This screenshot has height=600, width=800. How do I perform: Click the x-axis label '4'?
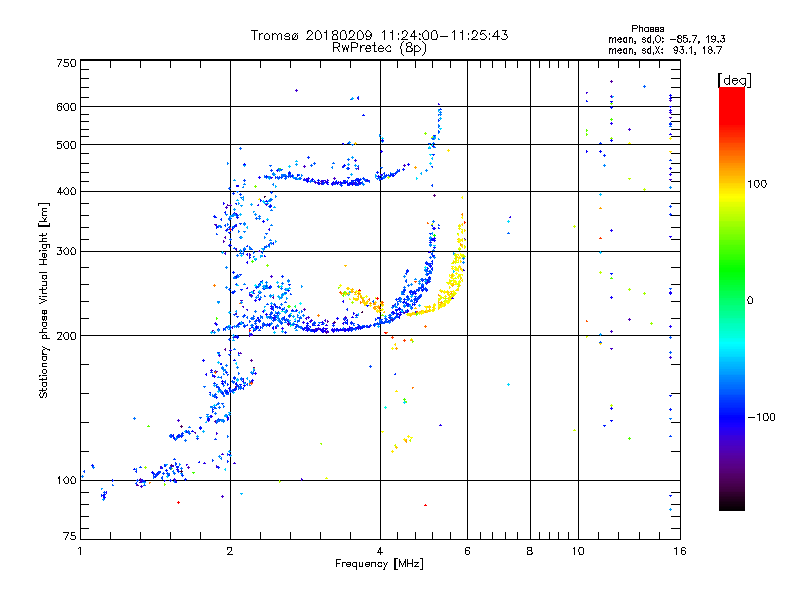380,551
